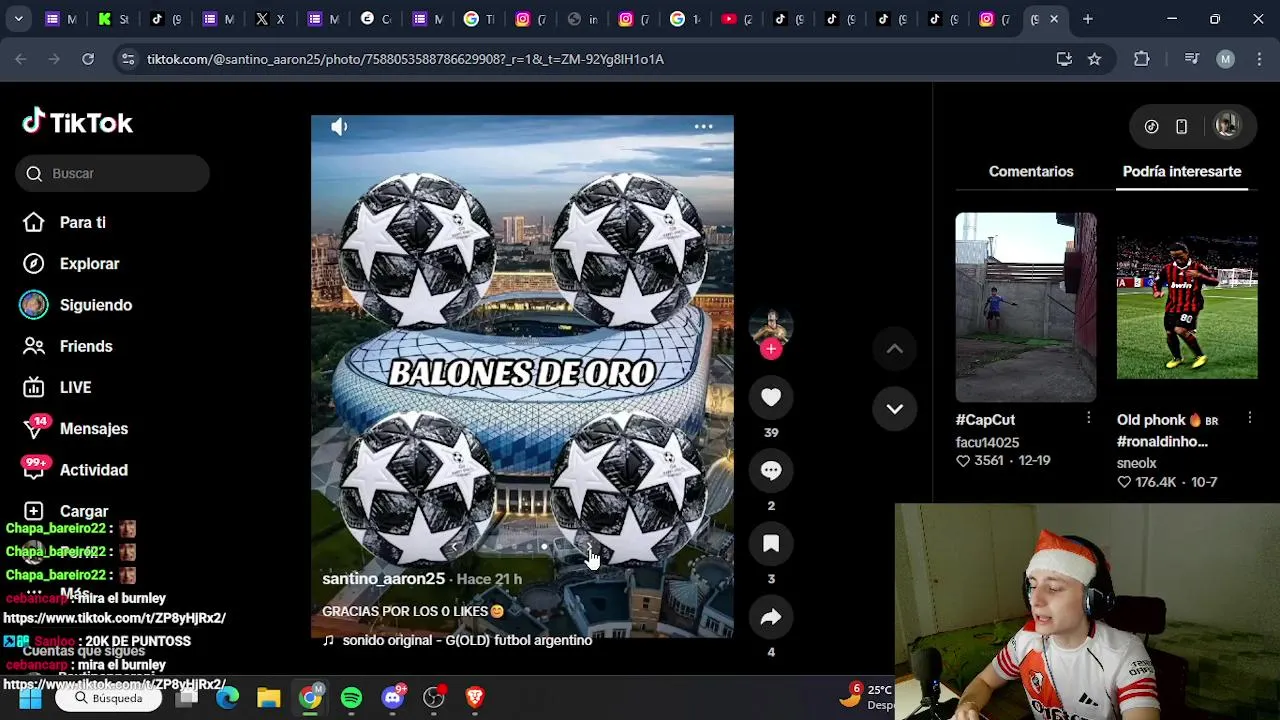The image size is (1280, 720).
Task: Open the get app phone icon
Action: coord(1181,127)
